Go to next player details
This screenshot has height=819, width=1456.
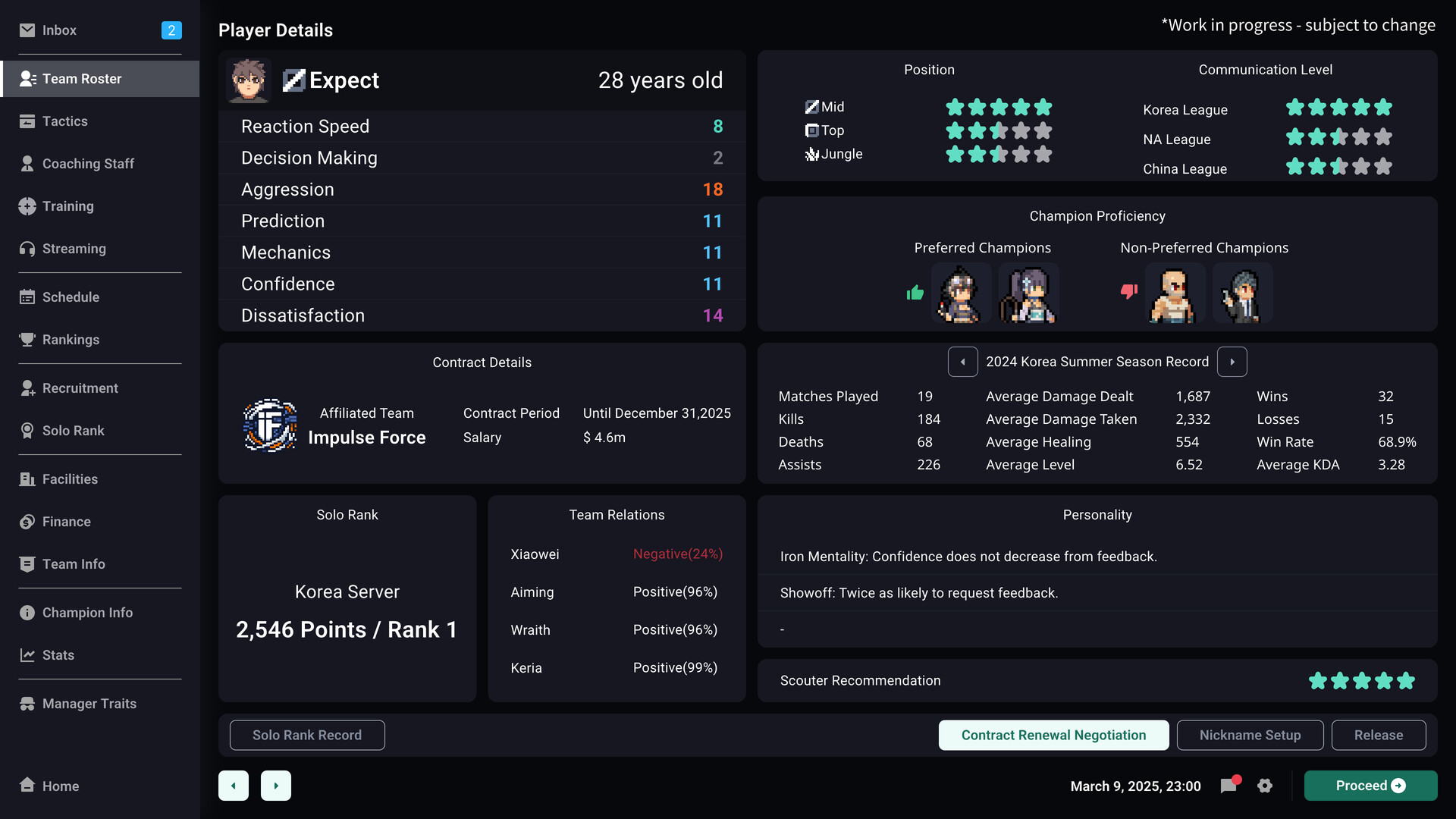click(276, 786)
